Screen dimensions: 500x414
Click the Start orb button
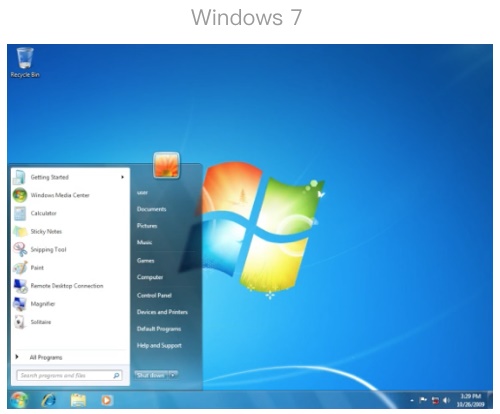click(19, 399)
